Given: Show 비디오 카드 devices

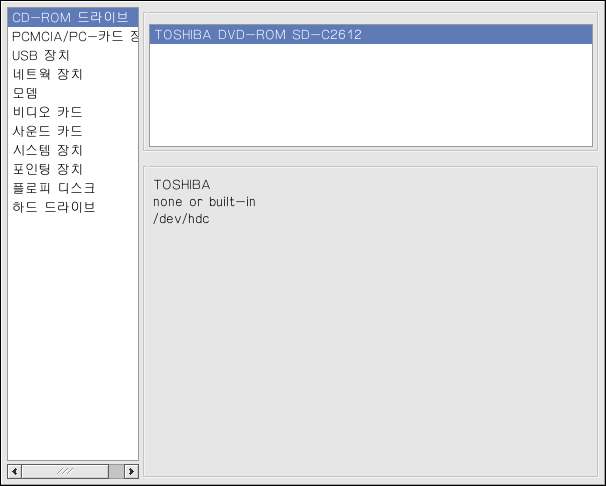Looking at the screenshot, I should [47, 112].
